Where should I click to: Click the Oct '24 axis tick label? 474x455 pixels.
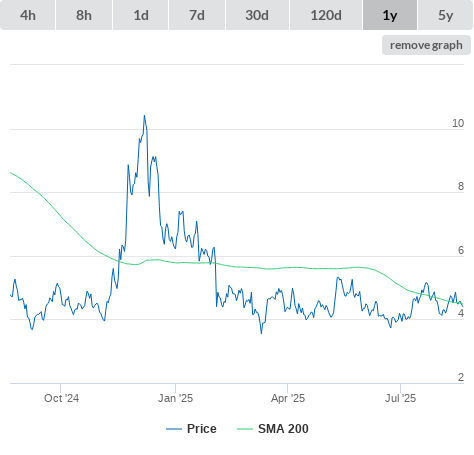click(x=62, y=398)
